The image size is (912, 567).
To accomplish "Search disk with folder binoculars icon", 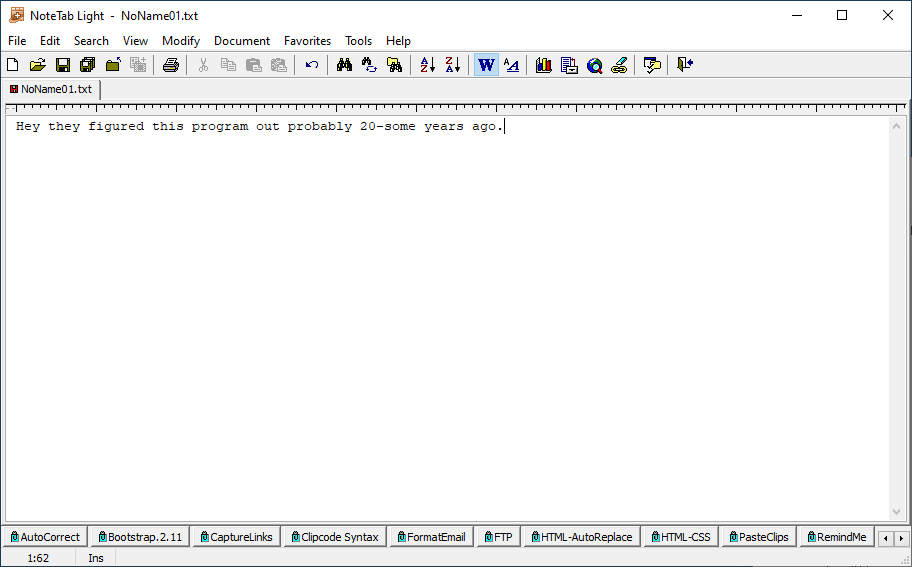I will pyautogui.click(x=394, y=65).
